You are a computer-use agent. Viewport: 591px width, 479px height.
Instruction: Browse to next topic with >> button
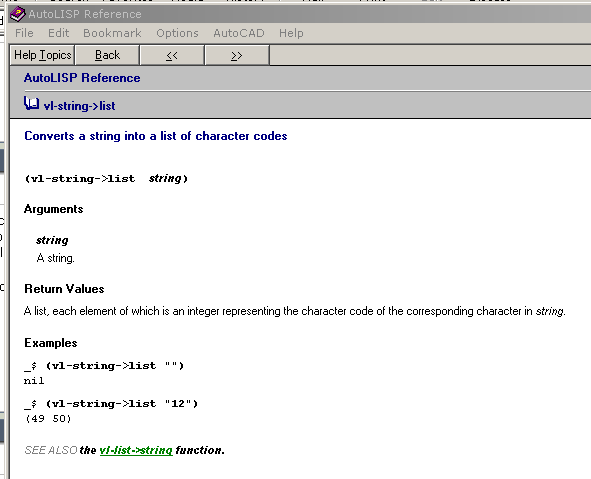click(x=237, y=55)
